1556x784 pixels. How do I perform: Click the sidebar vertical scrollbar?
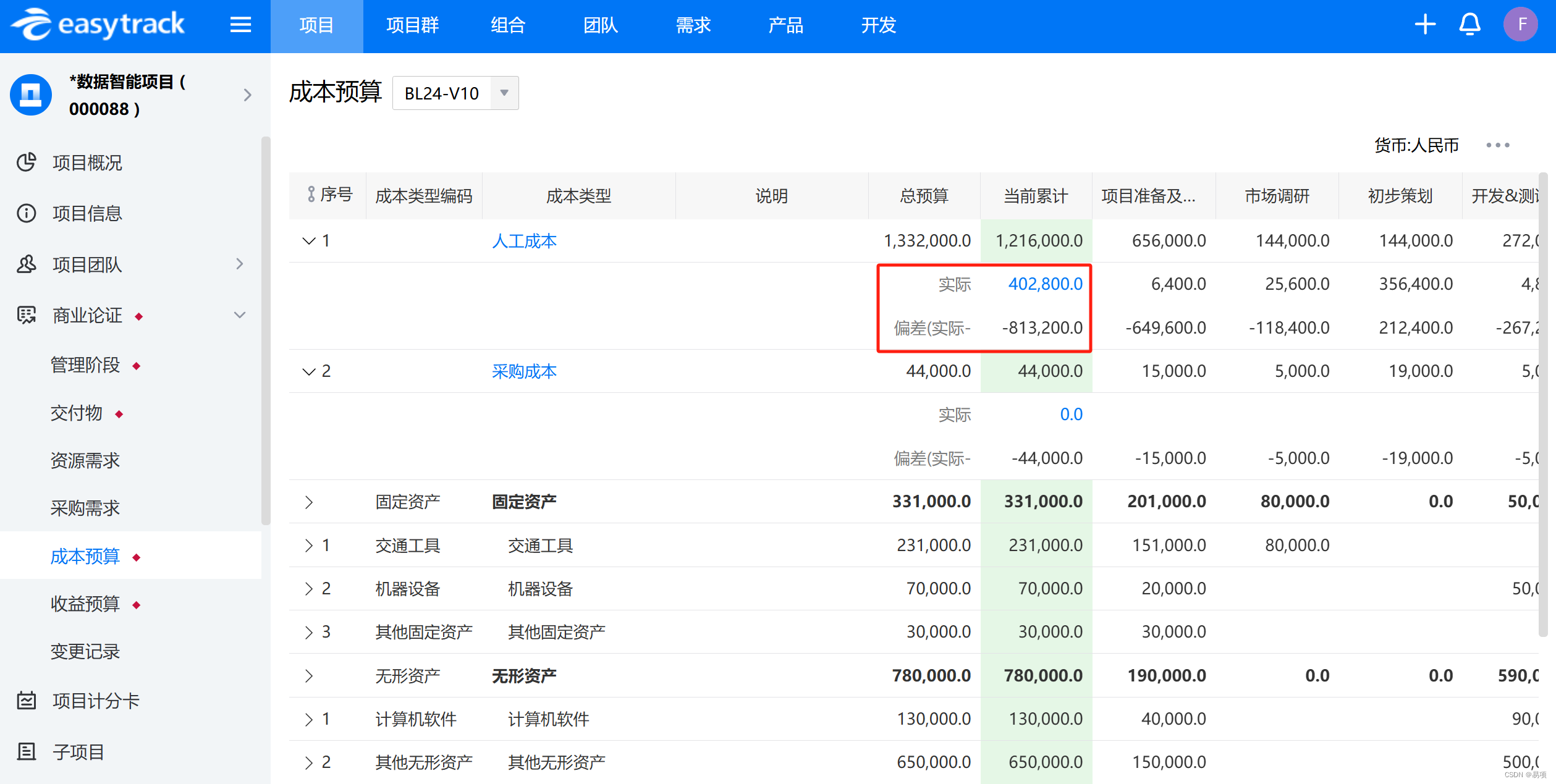[266, 331]
